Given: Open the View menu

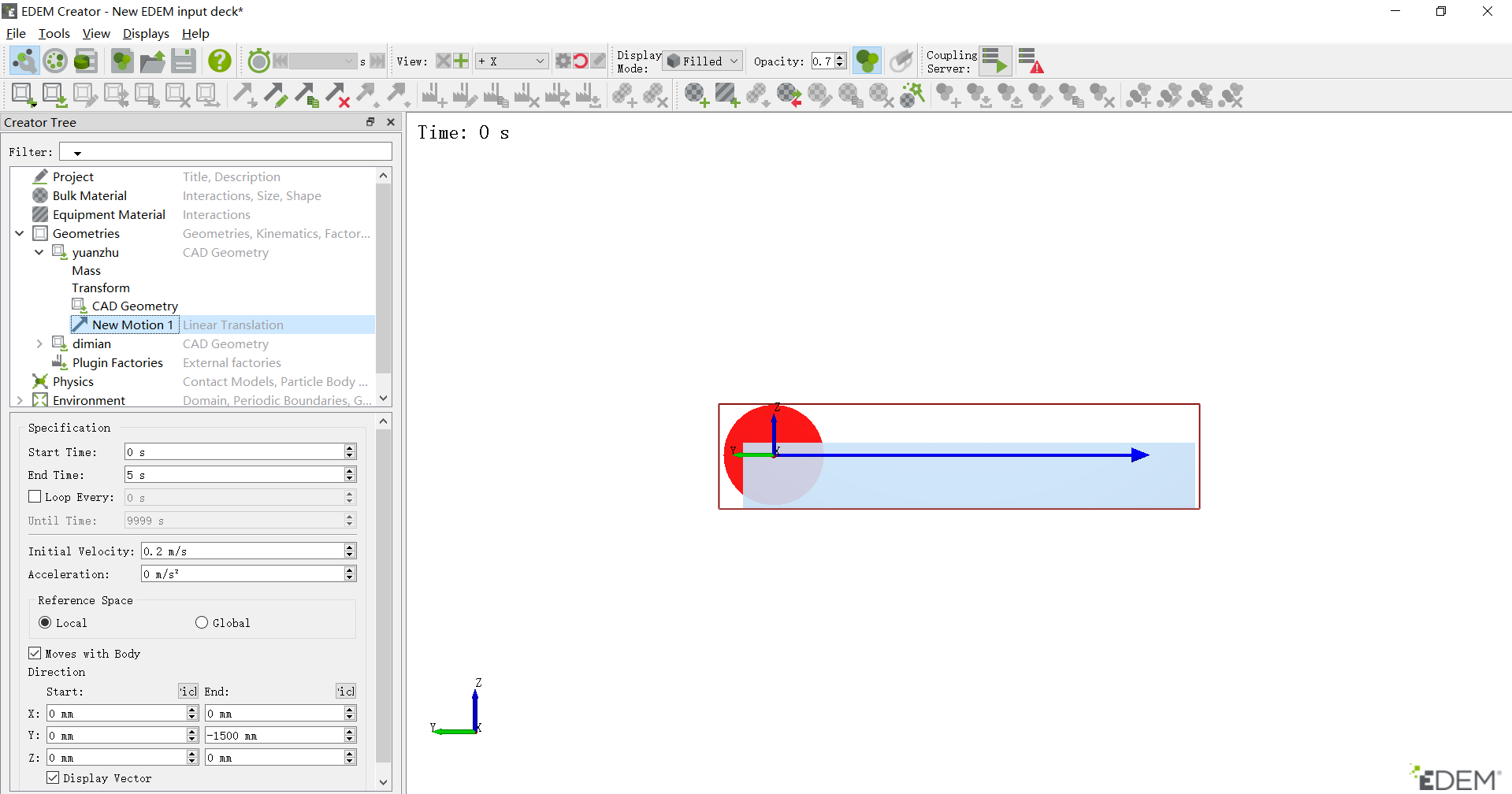Looking at the screenshot, I should coord(96,33).
